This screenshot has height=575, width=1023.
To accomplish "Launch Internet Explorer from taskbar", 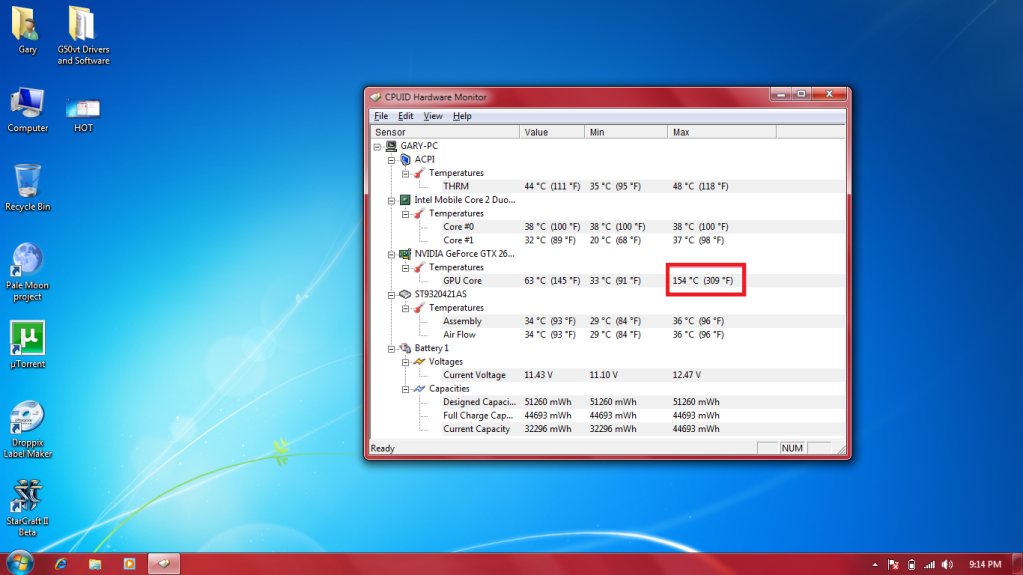I will (61, 564).
